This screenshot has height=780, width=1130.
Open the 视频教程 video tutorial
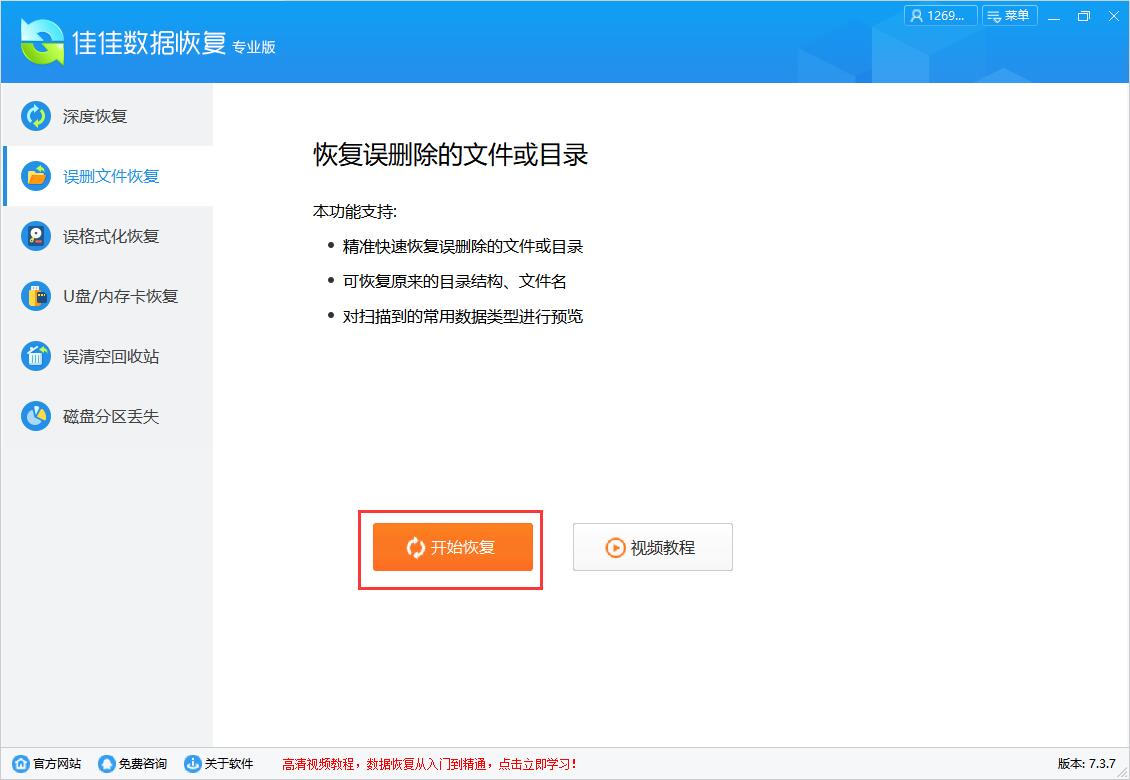(652, 547)
